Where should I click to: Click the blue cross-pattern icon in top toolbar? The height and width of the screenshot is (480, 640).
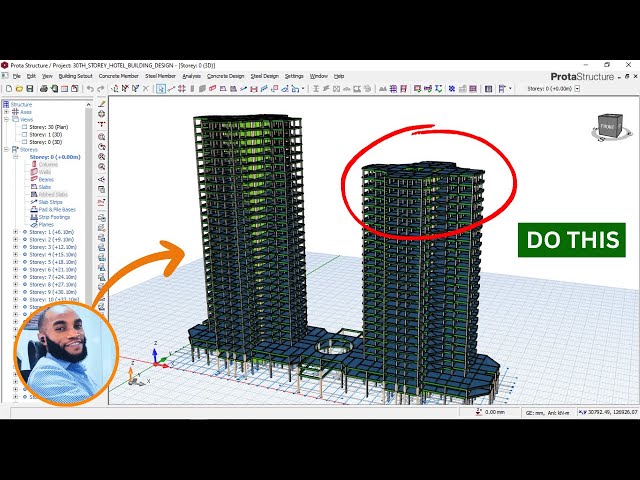pyautogui.click(x=452, y=89)
